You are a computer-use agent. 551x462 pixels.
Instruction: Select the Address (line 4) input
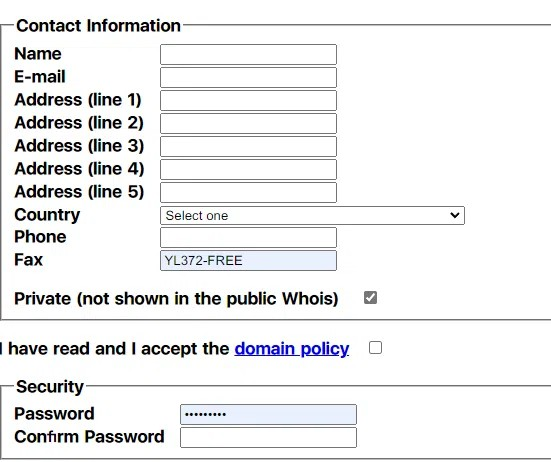248,169
